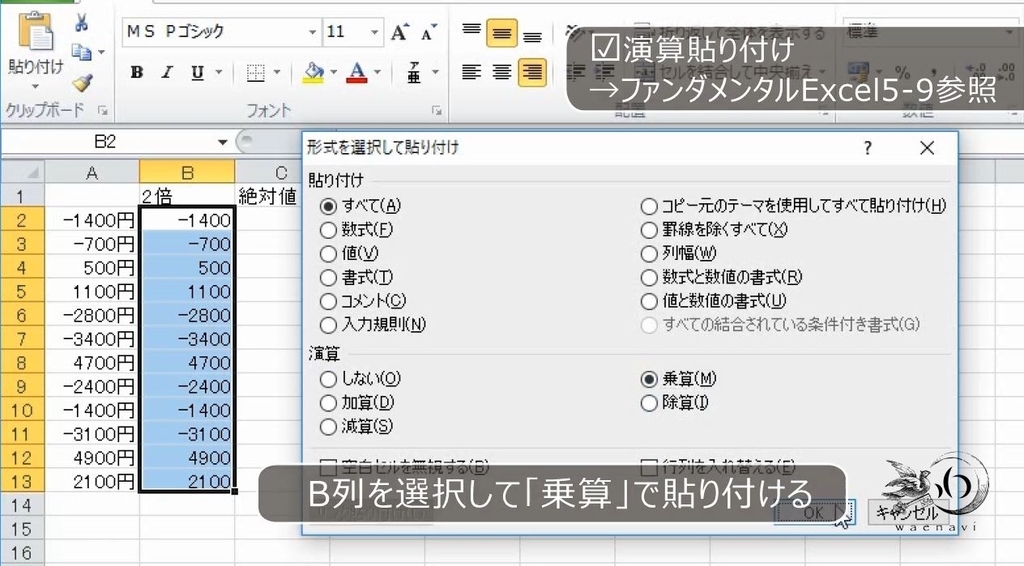Expand the Borders dropdown arrow
This screenshot has height=566, width=1024.
(278, 72)
